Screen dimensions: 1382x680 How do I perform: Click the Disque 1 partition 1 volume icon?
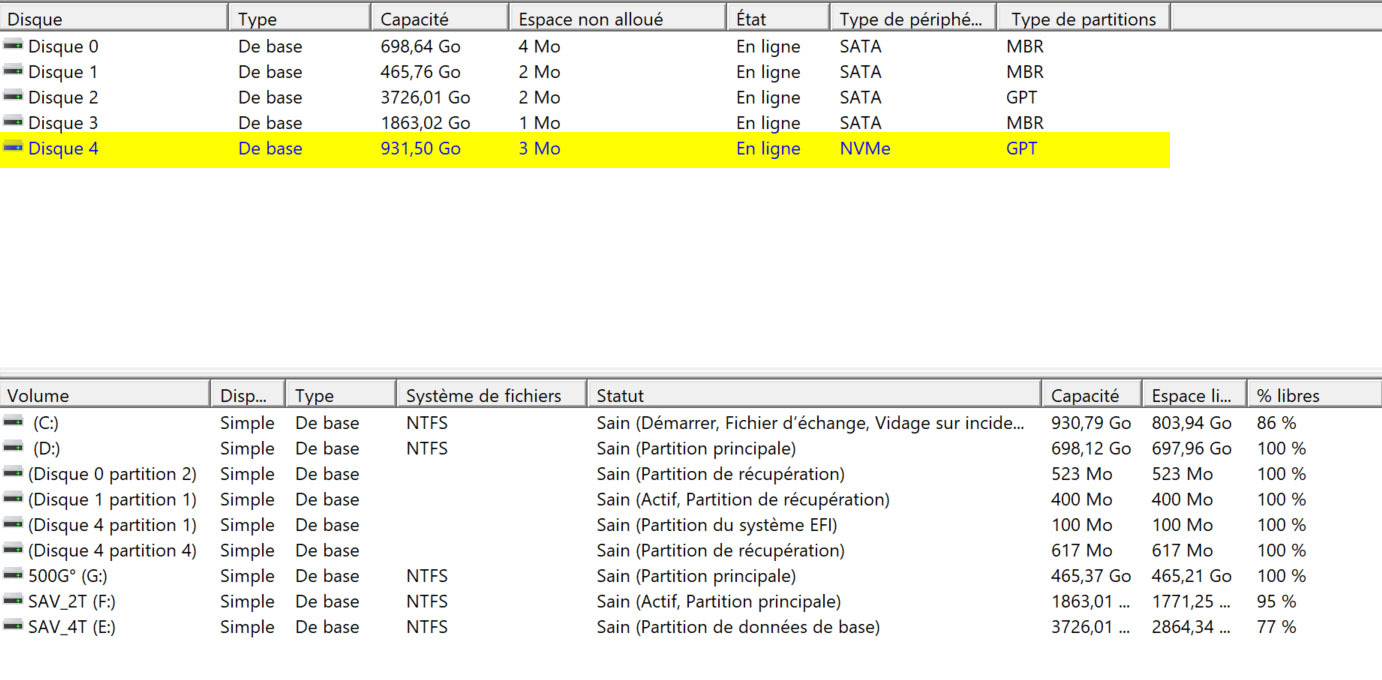click(13, 500)
